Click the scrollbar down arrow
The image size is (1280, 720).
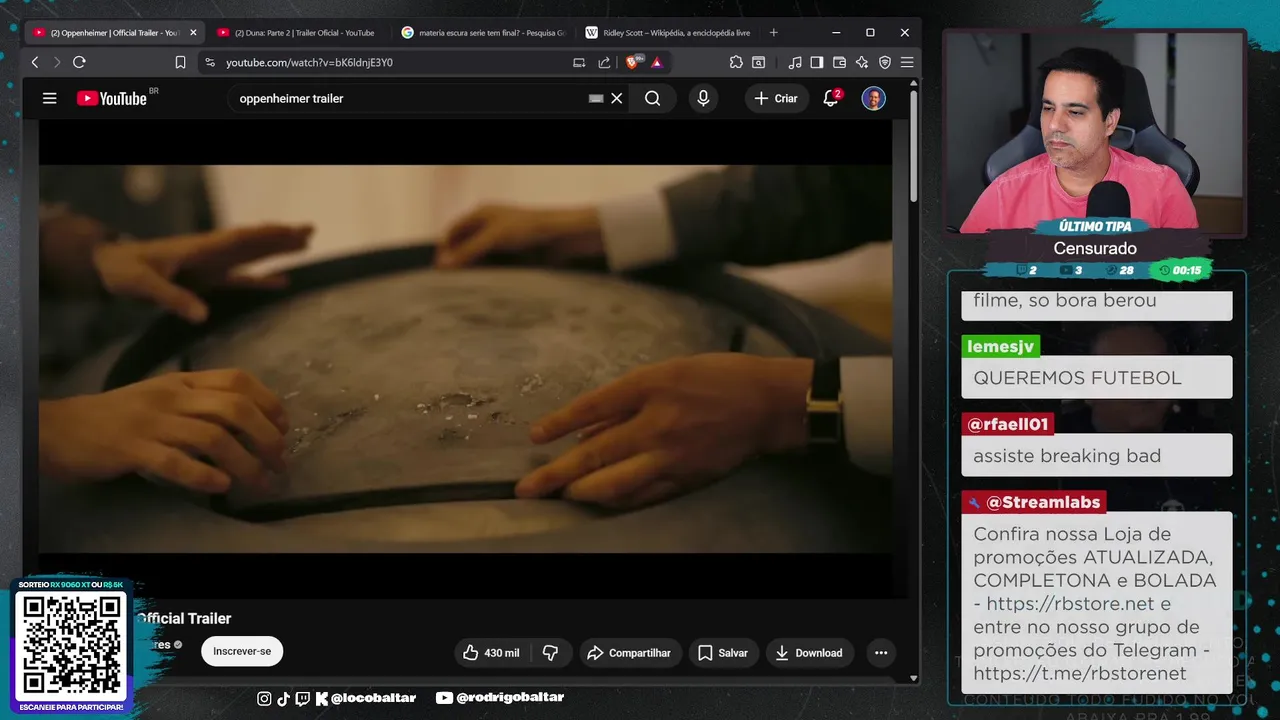pyautogui.click(x=913, y=677)
